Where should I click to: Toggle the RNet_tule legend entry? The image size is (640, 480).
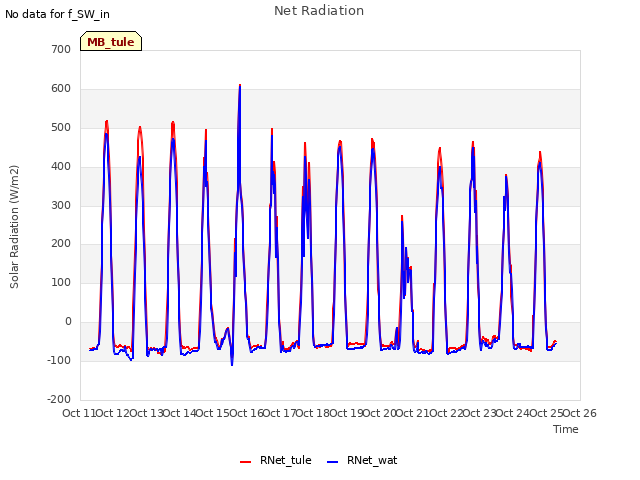[x=276, y=460]
